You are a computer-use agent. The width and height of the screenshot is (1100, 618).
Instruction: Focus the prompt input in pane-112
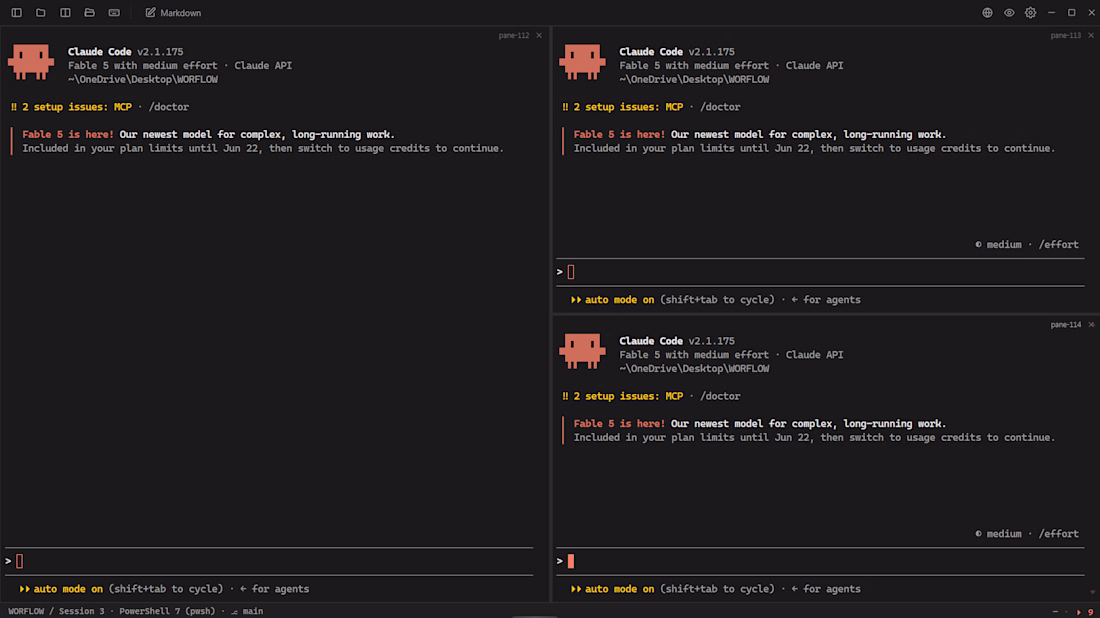pyautogui.click(x=269, y=561)
